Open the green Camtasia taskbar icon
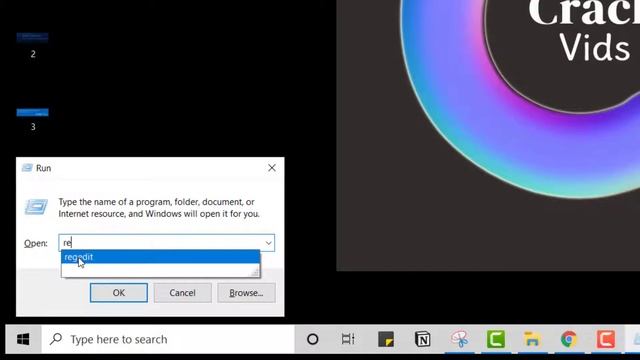Screen dimensions: 640x360 point(496,339)
